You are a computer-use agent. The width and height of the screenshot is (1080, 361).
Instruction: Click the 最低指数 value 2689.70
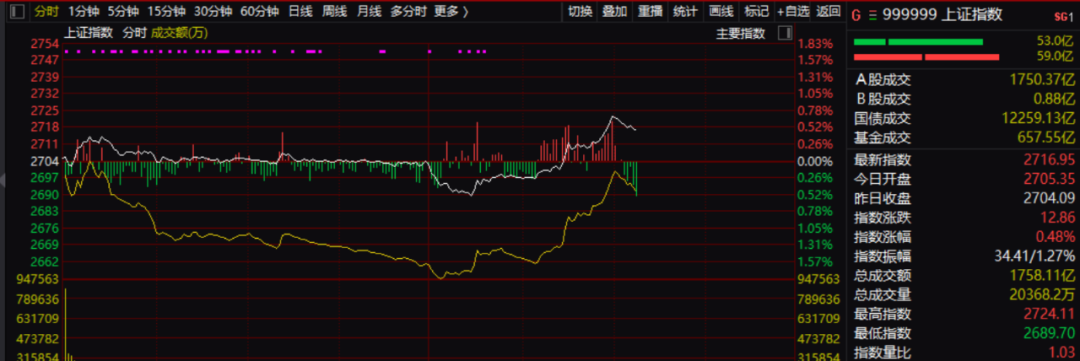(1049, 334)
